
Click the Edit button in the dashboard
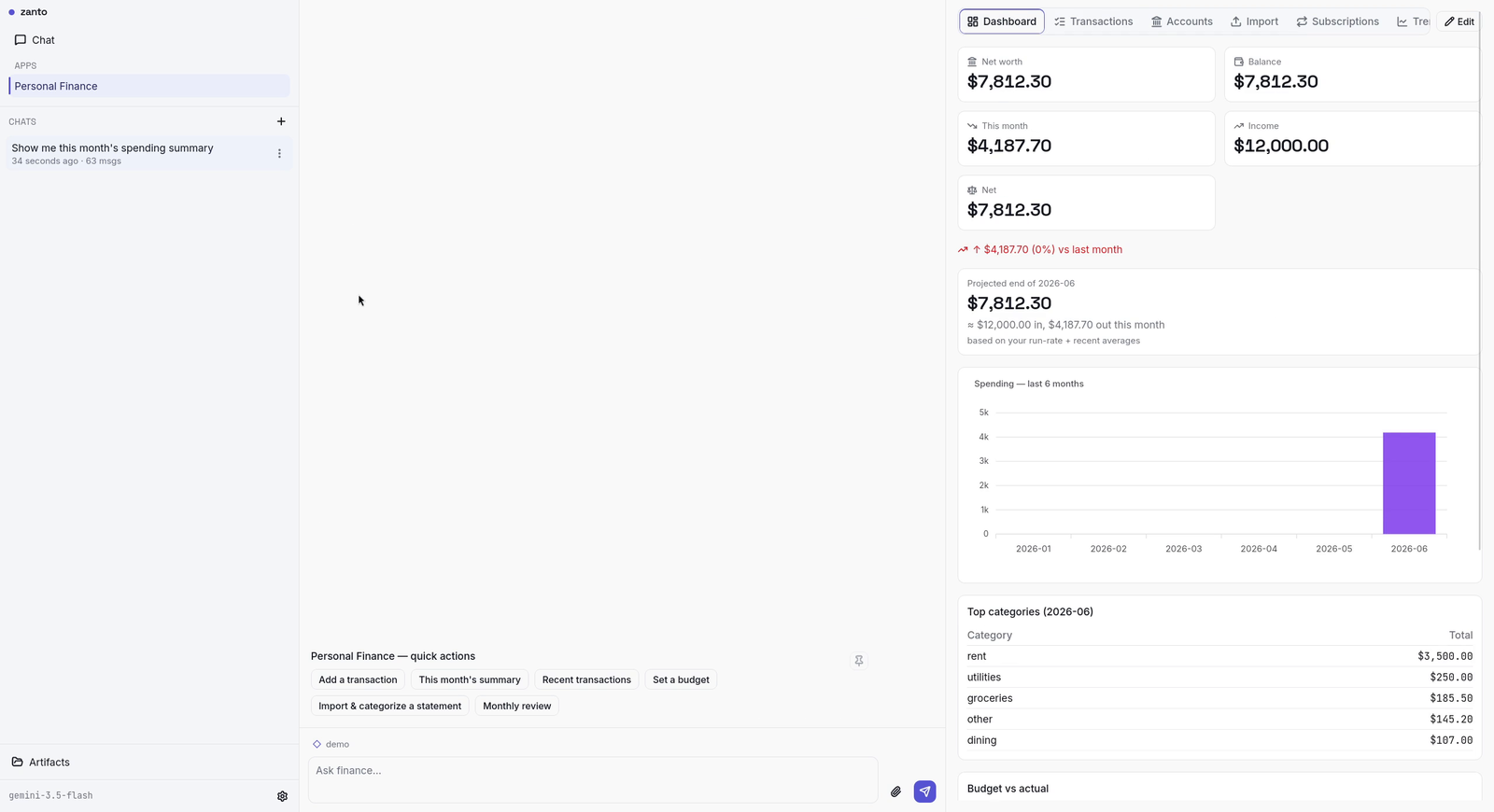(1459, 21)
